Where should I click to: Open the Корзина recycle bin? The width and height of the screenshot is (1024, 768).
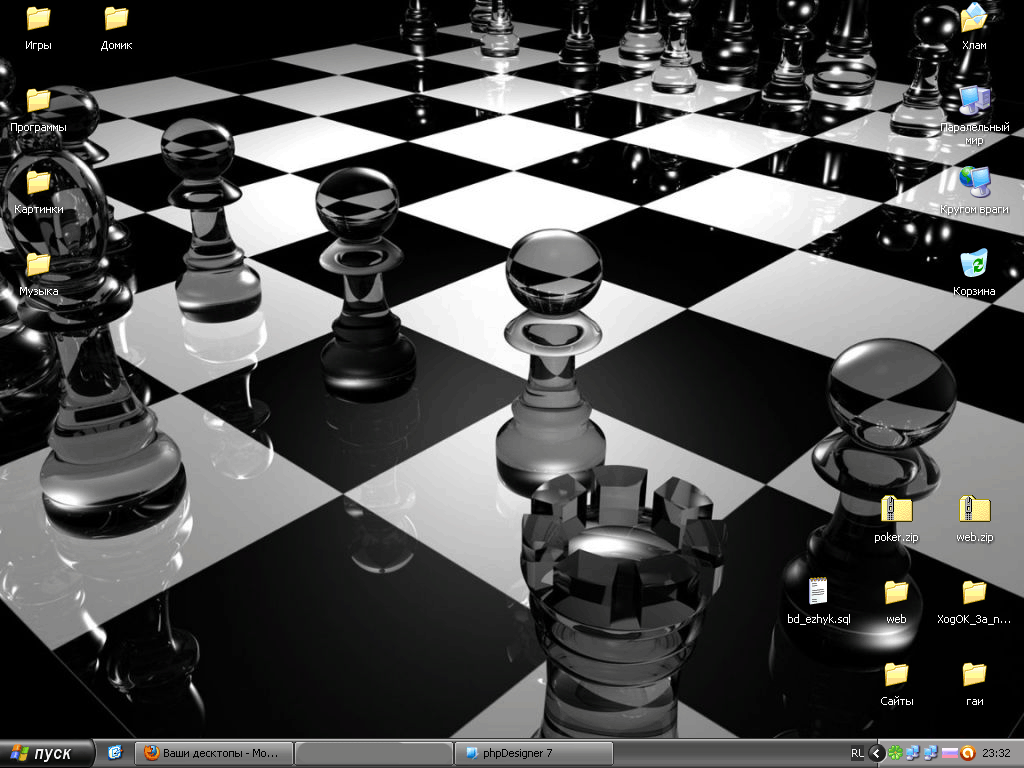tap(974, 264)
